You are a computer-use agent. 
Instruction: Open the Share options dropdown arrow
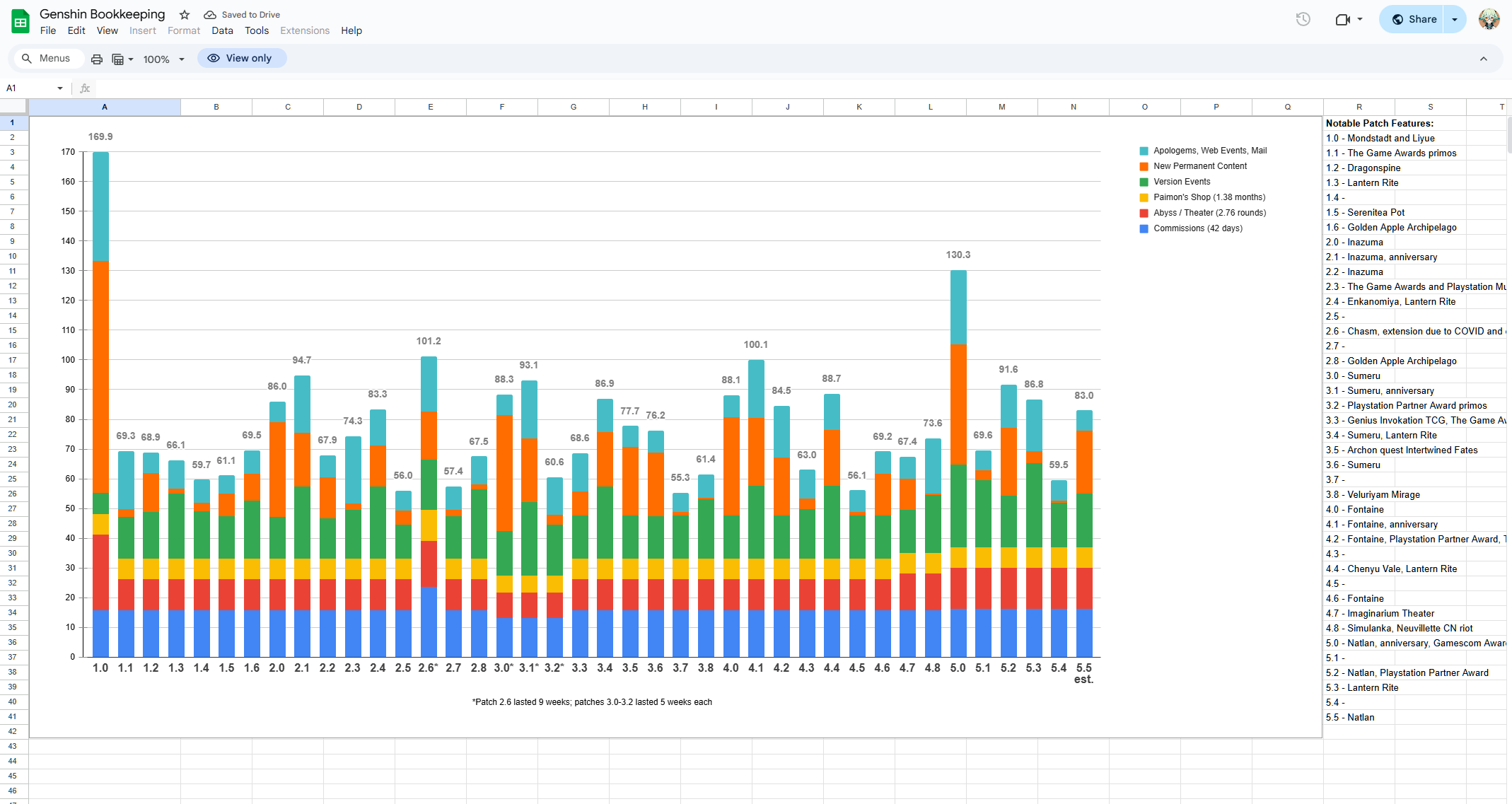(1455, 19)
